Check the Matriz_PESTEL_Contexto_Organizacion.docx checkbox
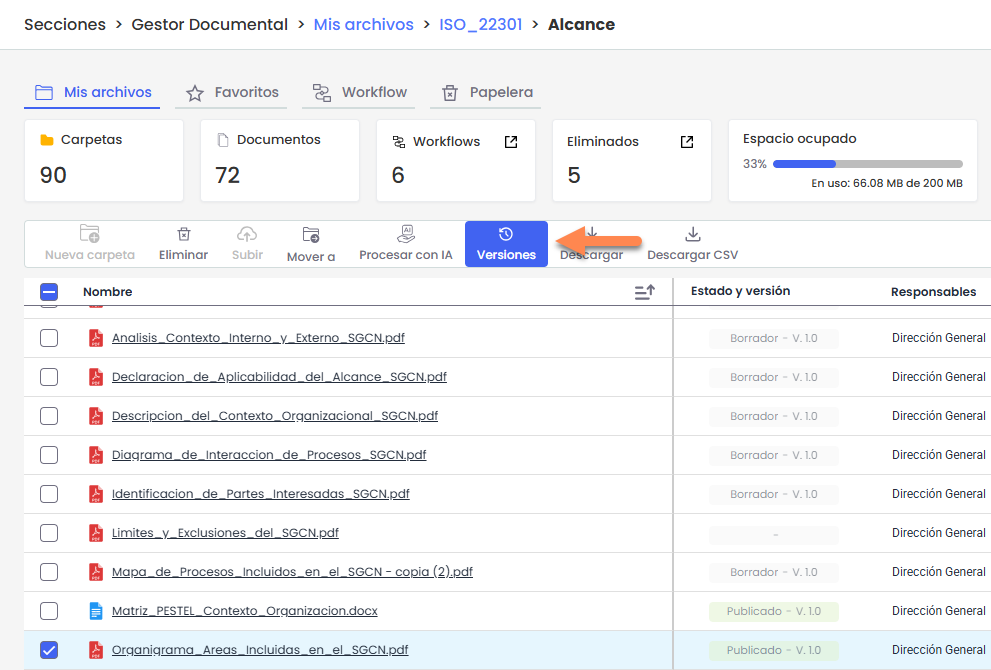The image size is (991, 670). point(49,611)
